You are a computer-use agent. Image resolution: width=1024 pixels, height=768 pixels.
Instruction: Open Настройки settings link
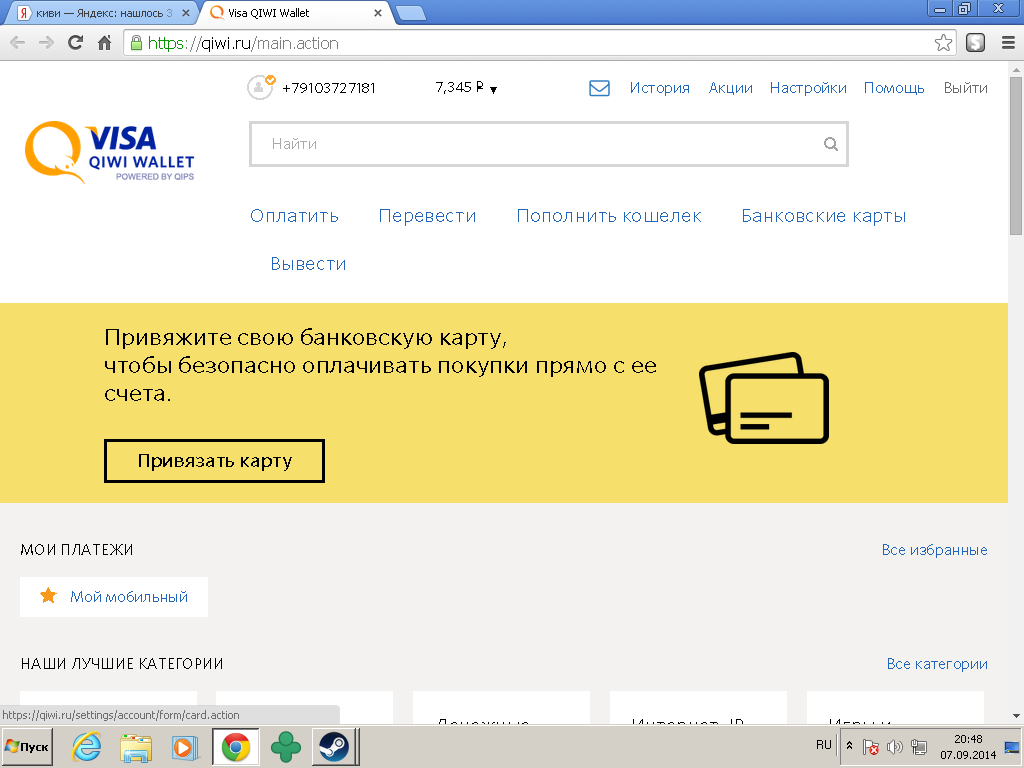tap(808, 88)
